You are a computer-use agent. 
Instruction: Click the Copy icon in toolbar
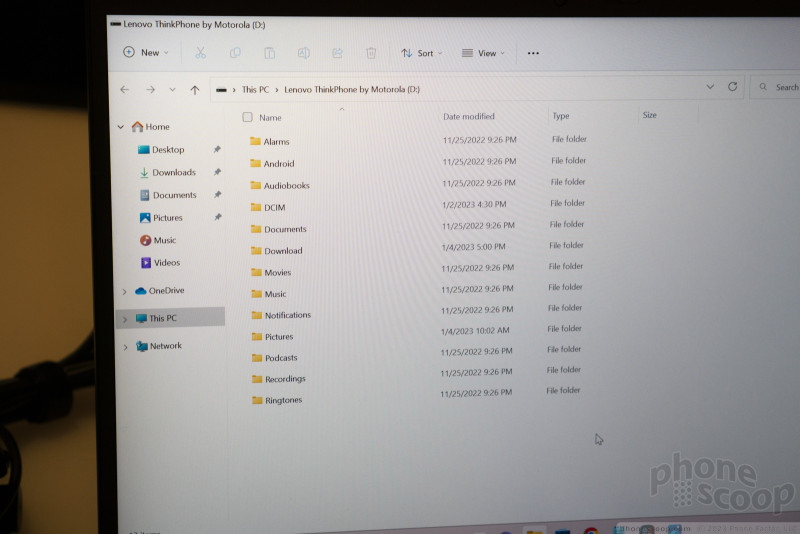[x=235, y=53]
